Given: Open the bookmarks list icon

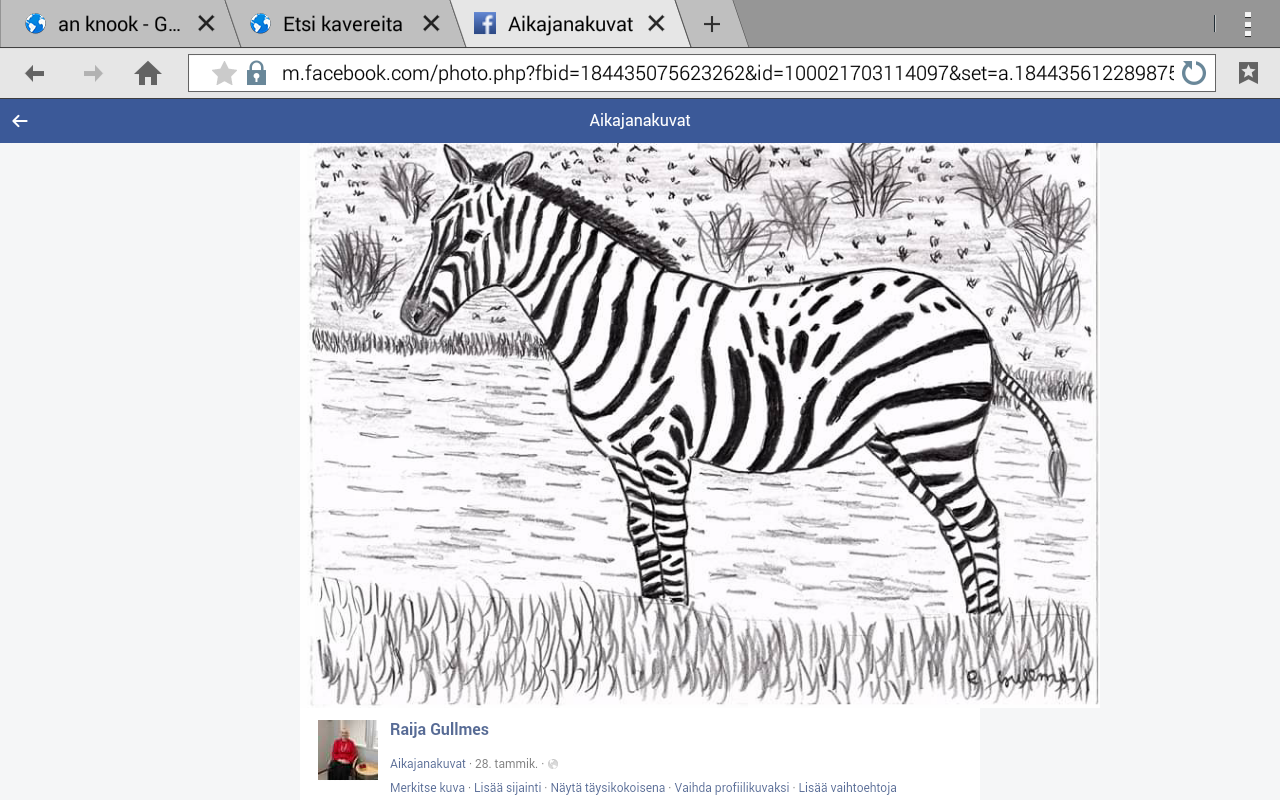Looking at the screenshot, I should [x=1248, y=73].
